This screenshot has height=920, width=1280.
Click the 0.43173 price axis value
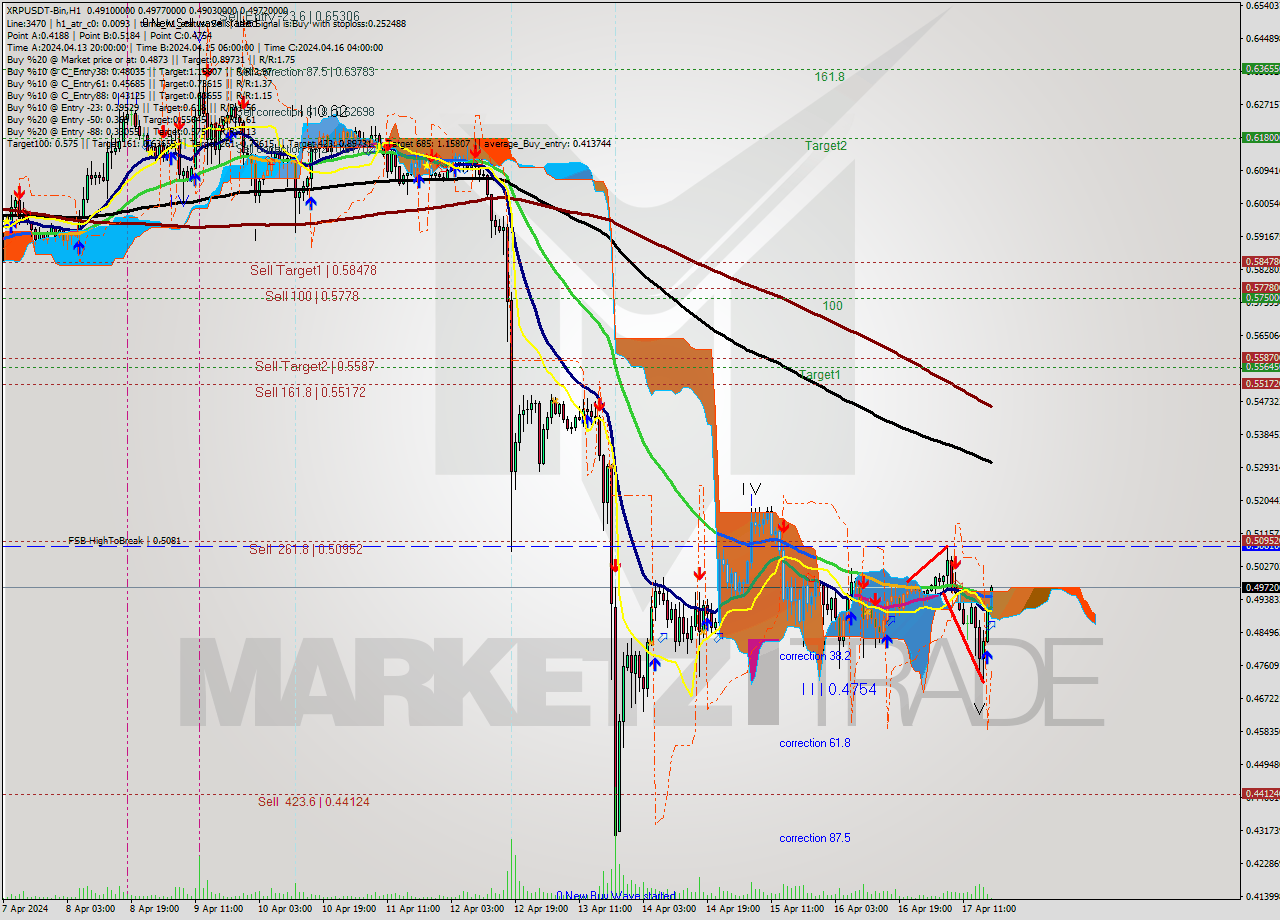1262,830
